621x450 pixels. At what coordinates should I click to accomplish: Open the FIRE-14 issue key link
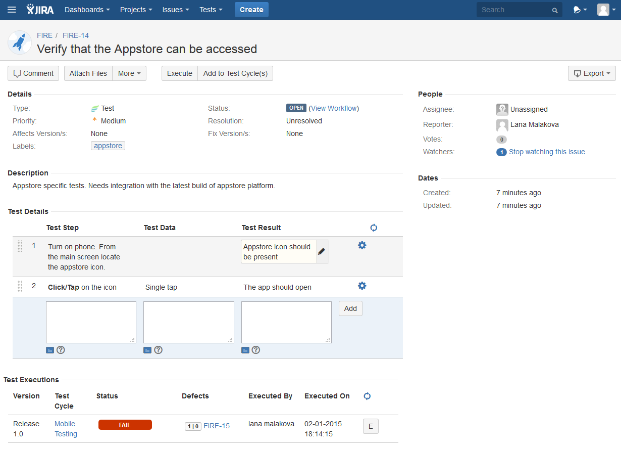[76, 36]
